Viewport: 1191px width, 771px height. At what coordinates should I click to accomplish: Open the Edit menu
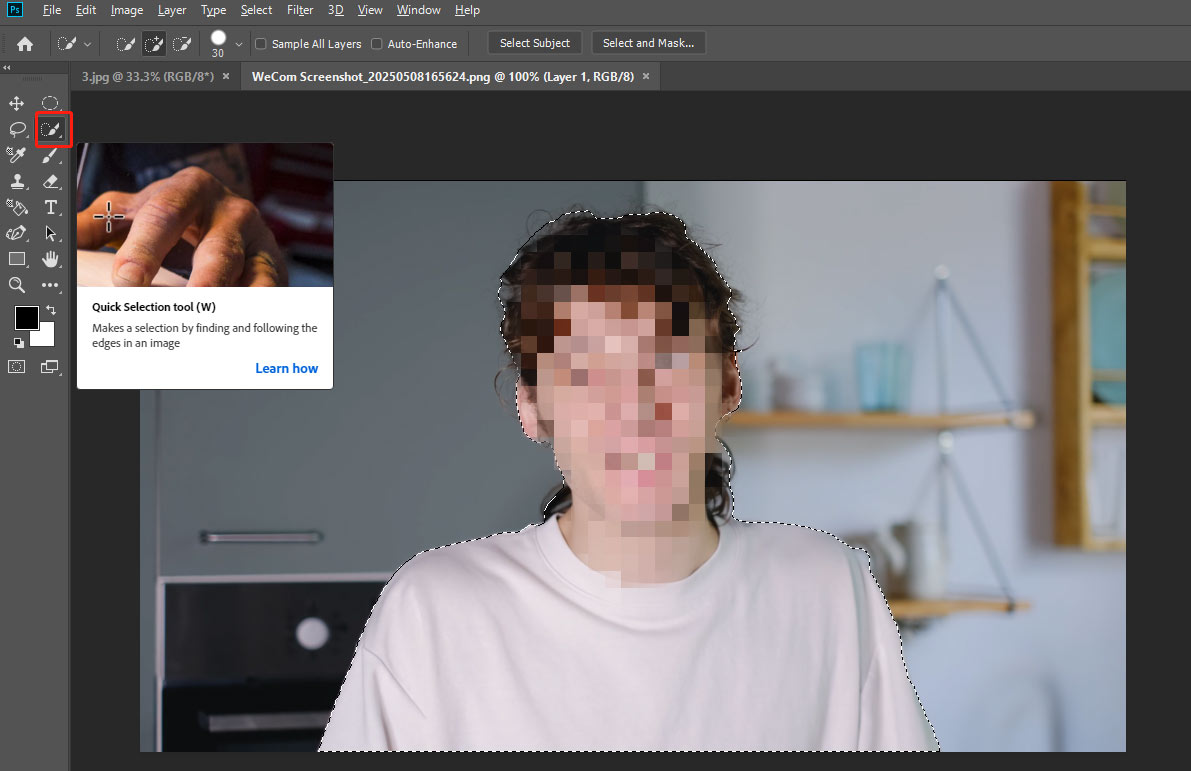pos(86,10)
